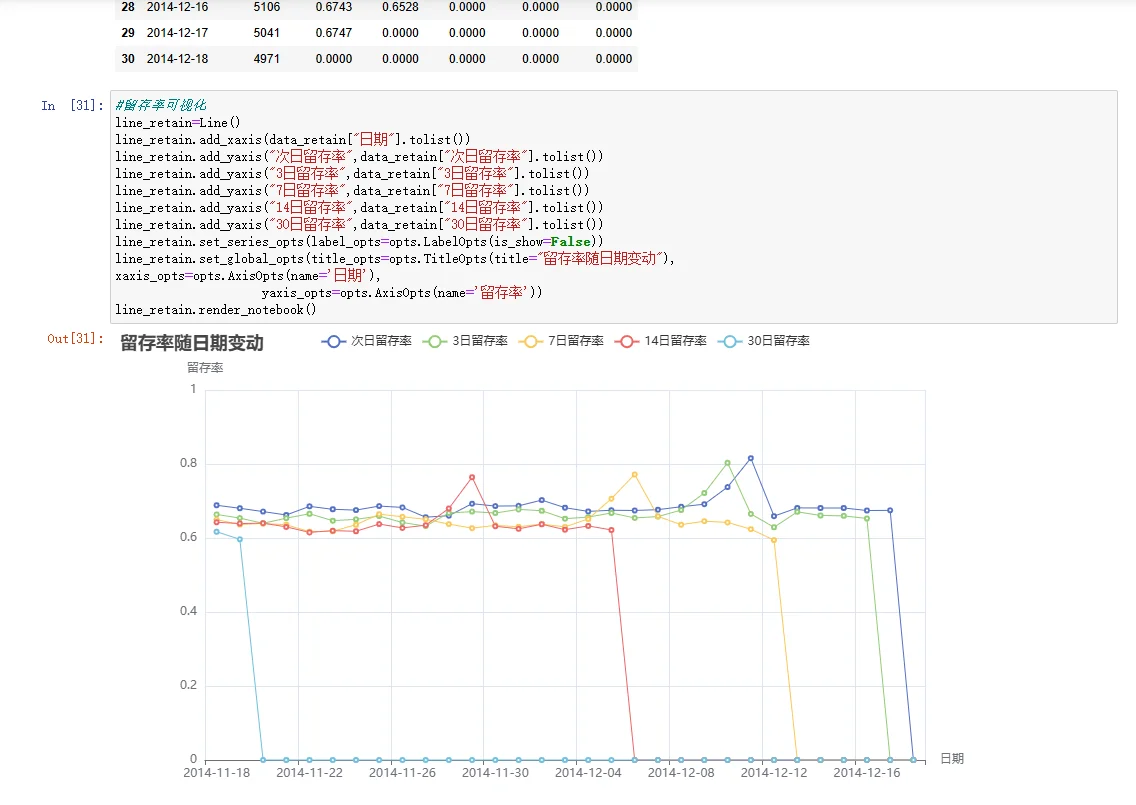This screenshot has width=1136, height=805.
Task: Toggle the 14日留存率 legend series
Action: coord(660,341)
